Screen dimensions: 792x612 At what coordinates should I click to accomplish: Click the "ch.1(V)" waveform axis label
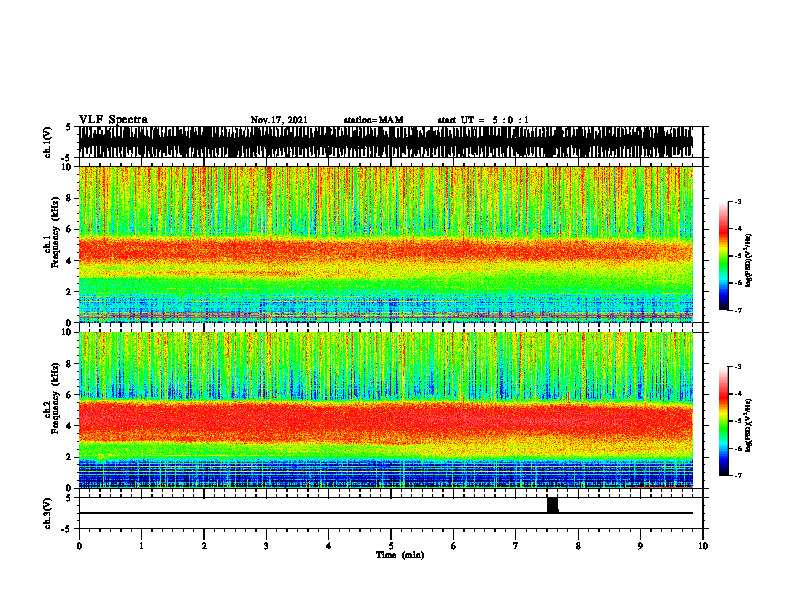(48, 142)
